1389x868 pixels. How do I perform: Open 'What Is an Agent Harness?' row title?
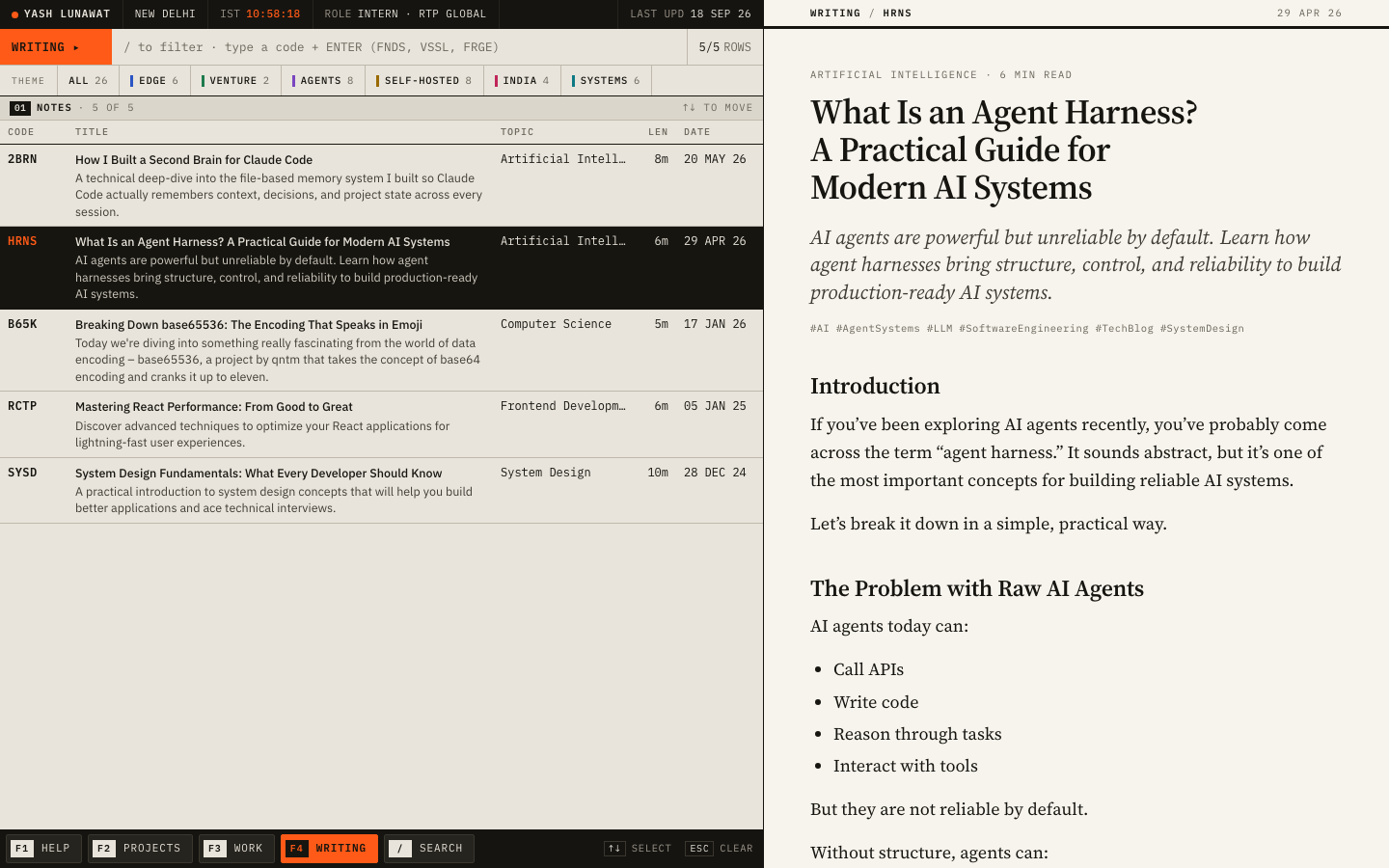[x=262, y=242]
